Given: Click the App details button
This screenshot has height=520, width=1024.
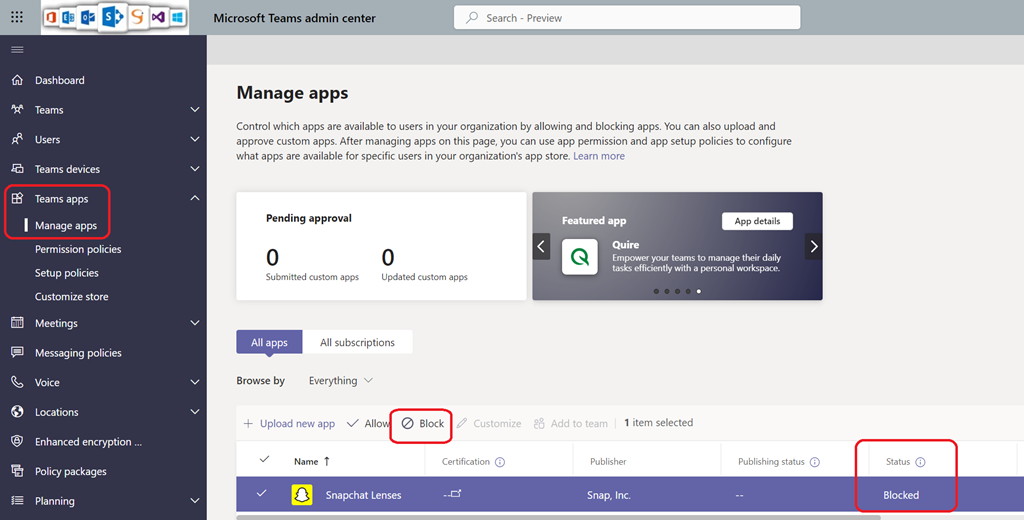Looking at the screenshot, I should [x=757, y=221].
